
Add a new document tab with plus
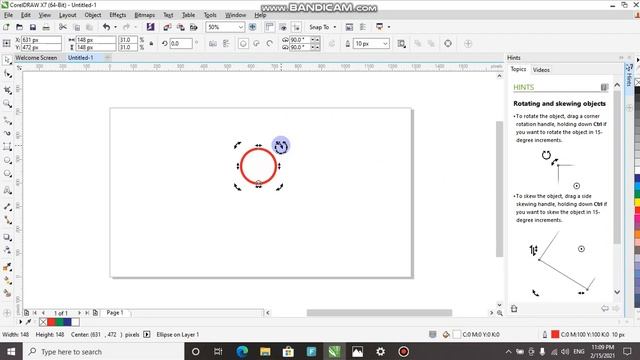click(107, 58)
